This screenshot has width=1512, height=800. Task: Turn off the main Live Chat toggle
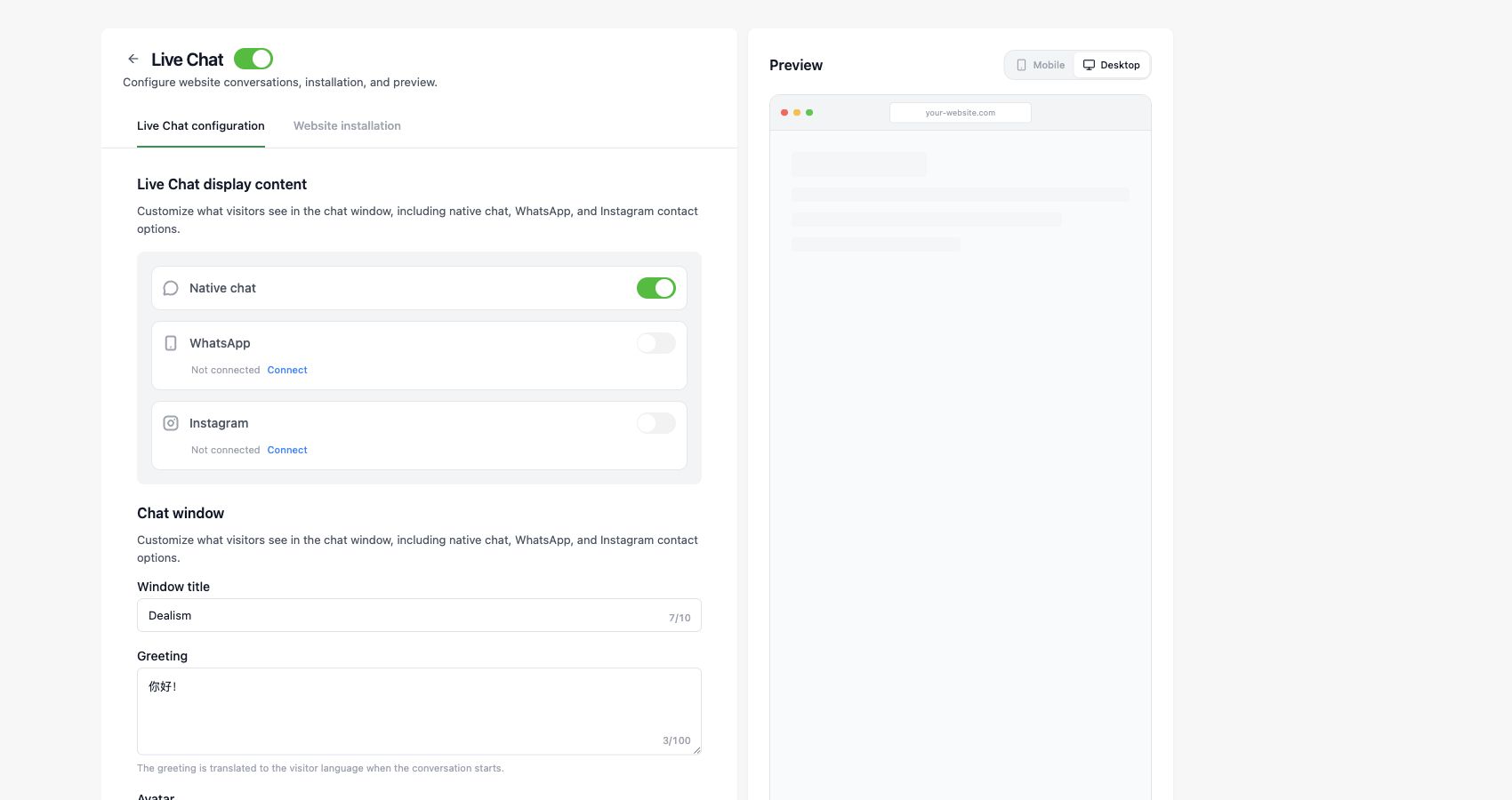tap(253, 59)
